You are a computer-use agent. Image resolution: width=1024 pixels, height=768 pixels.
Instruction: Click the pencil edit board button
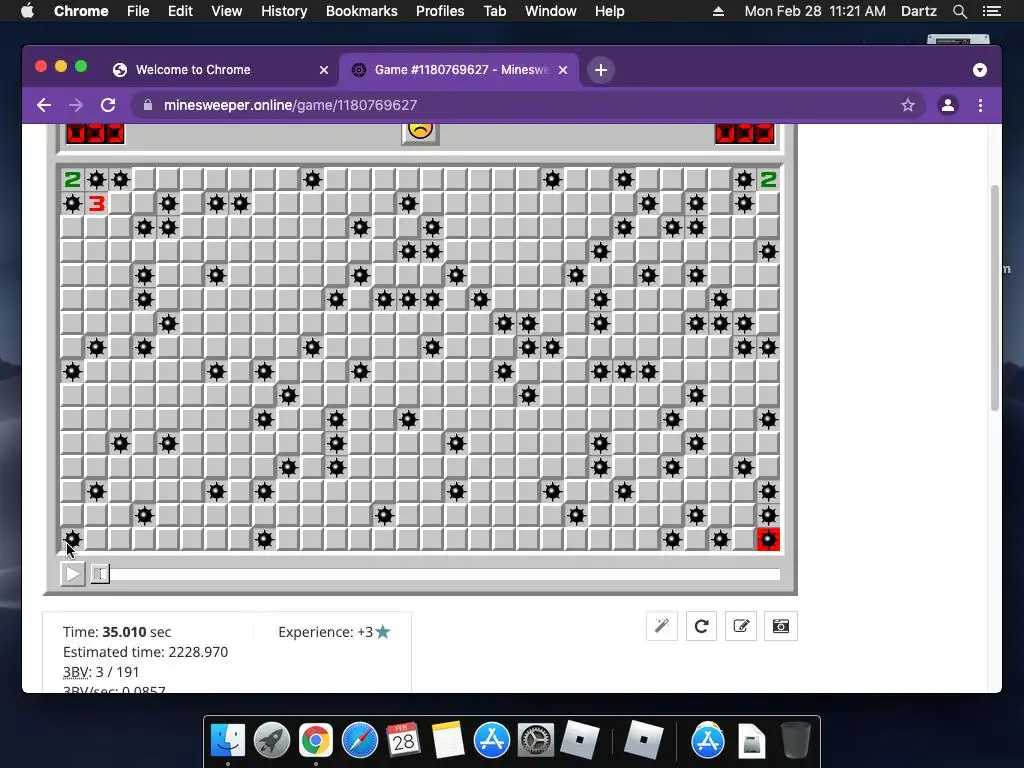741,626
